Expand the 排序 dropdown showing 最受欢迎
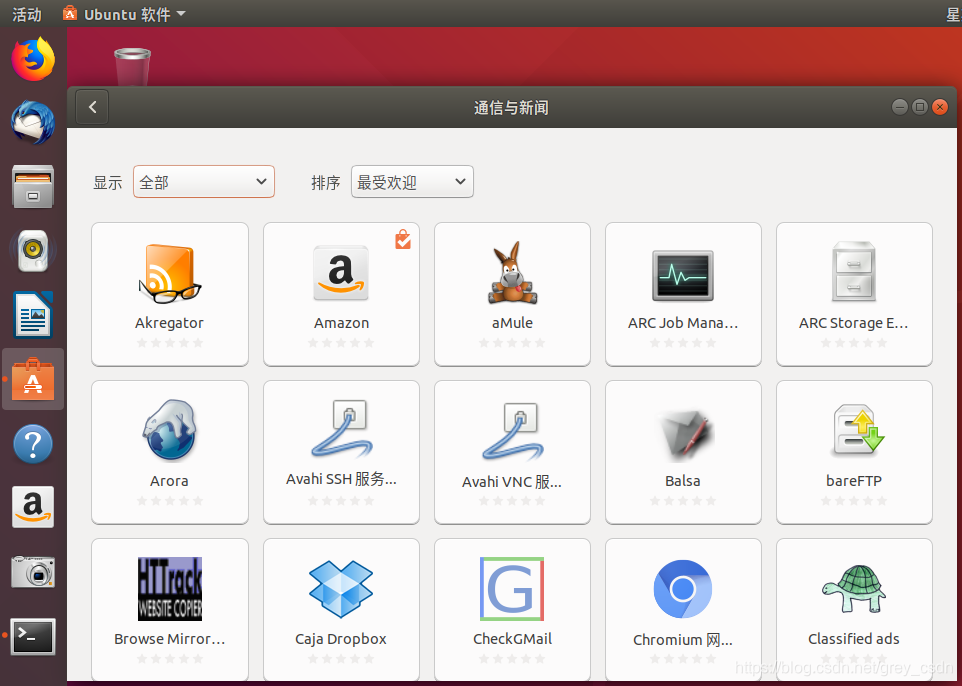 [412, 182]
